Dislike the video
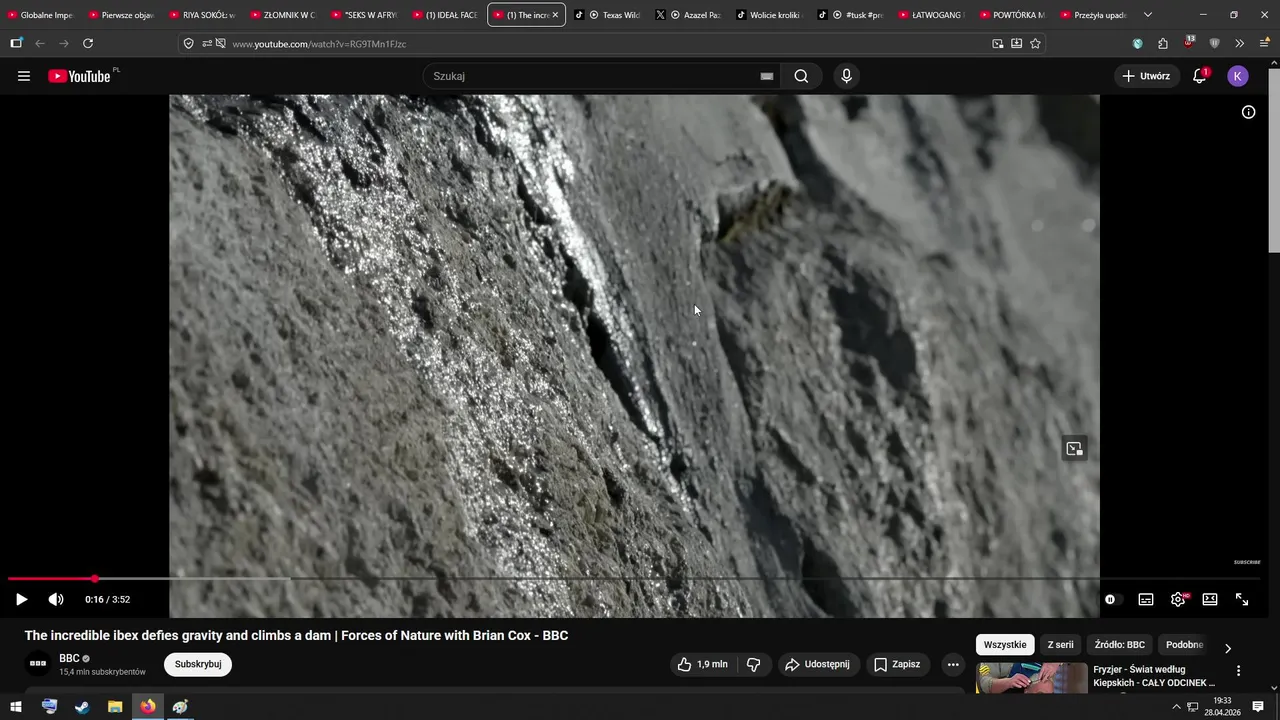The width and height of the screenshot is (1280, 720). (754, 664)
